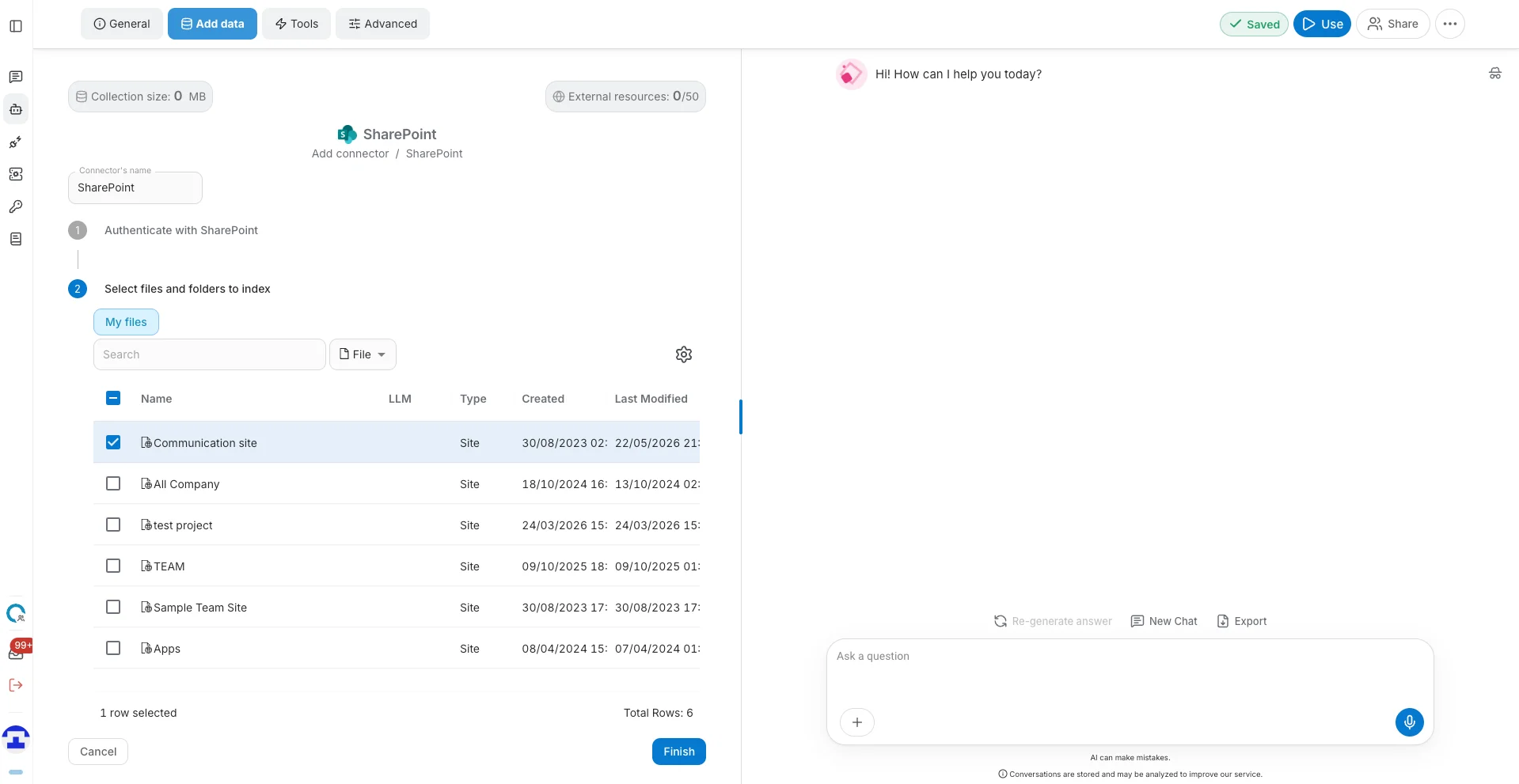The width and height of the screenshot is (1519, 784).
Task: Click the Add connector breadcrumb link
Action: tap(350, 153)
